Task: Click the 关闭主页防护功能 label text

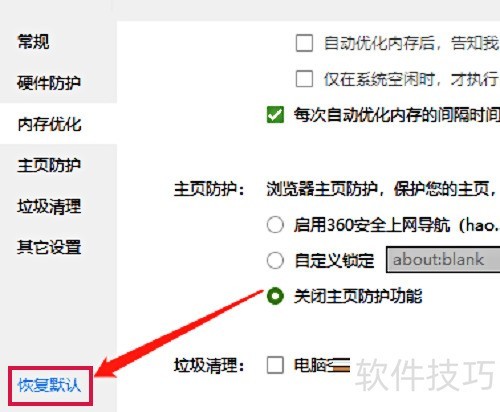Action: 358,296
